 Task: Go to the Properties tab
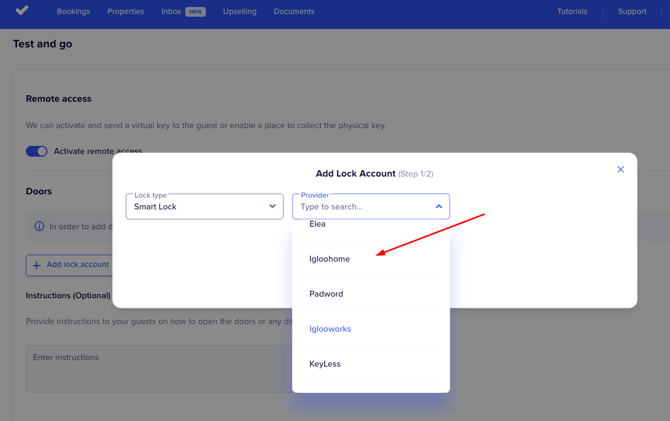click(125, 12)
